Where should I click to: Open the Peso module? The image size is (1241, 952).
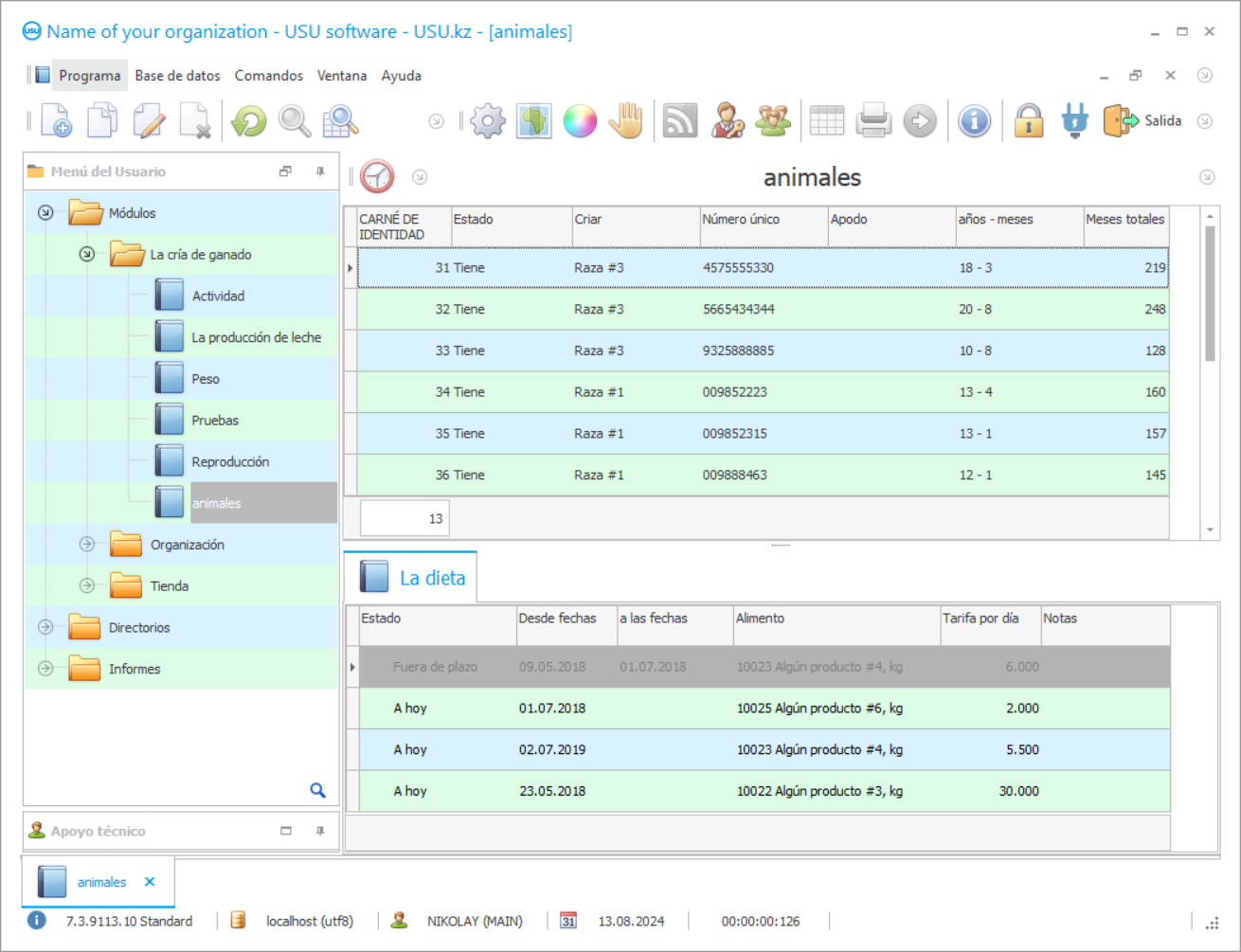(206, 379)
